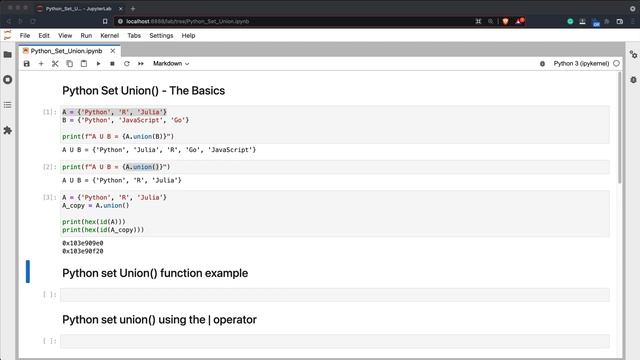Image resolution: width=640 pixels, height=360 pixels.
Task: Paste cells from clipboard icon
Action: tap(84, 64)
